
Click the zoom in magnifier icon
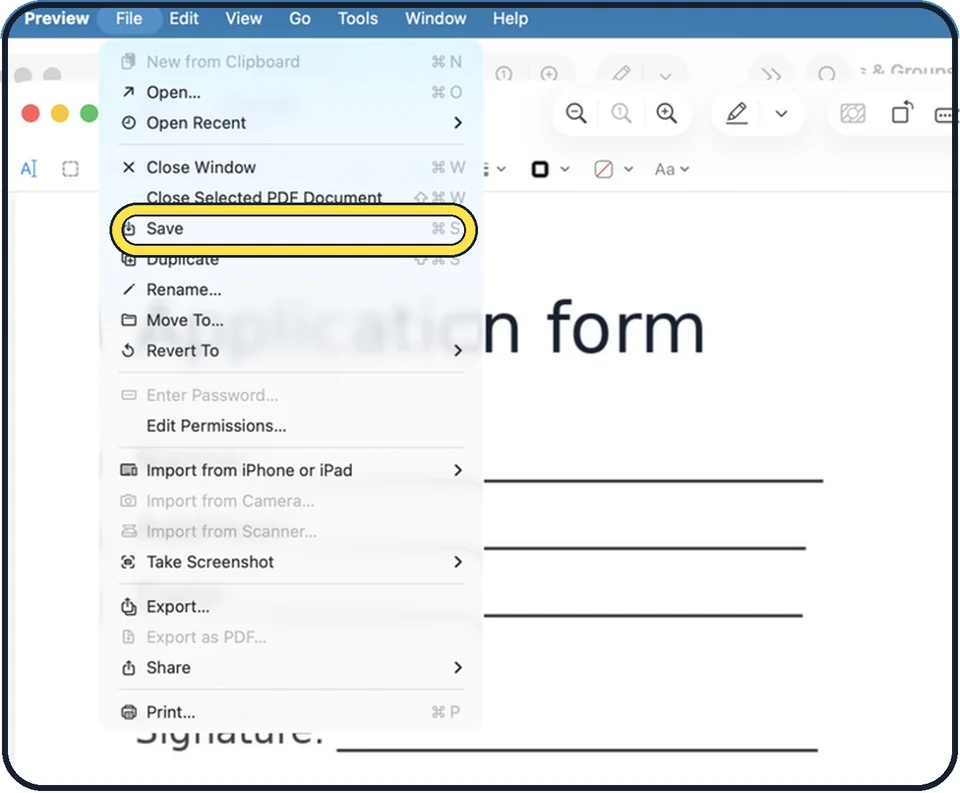tap(666, 113)
